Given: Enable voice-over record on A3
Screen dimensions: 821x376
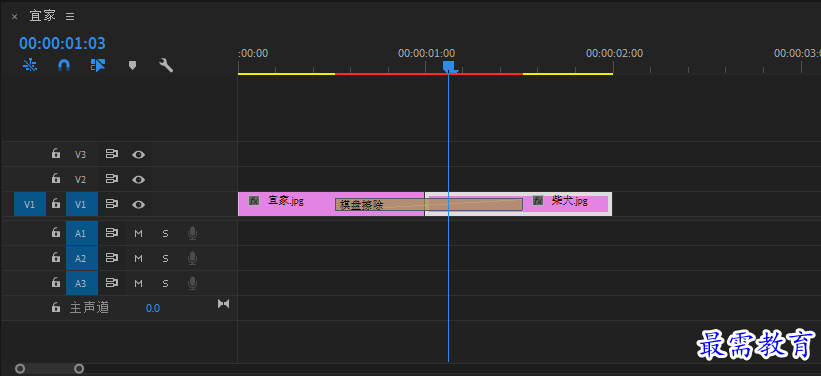Looking at the screenshot, I should [x=192, y=283].
